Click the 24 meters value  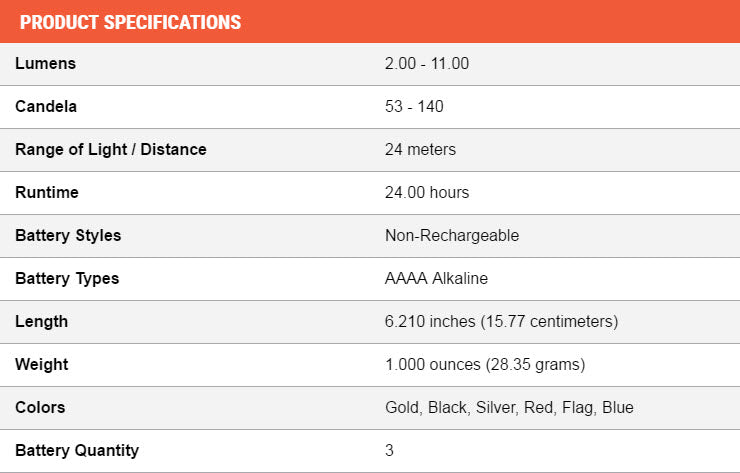click(420, 149)
